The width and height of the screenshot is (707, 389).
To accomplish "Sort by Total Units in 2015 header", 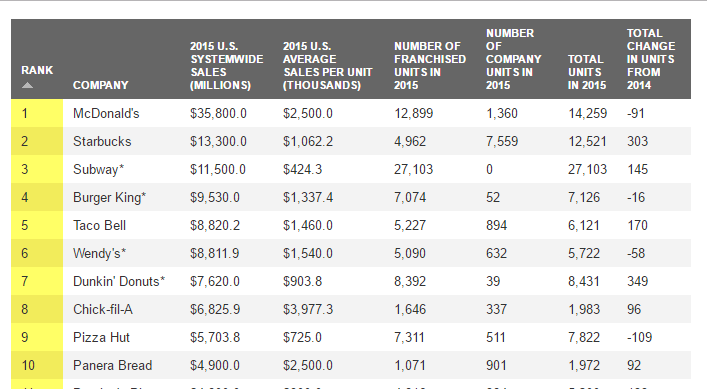I will click(x=587, y=72).
